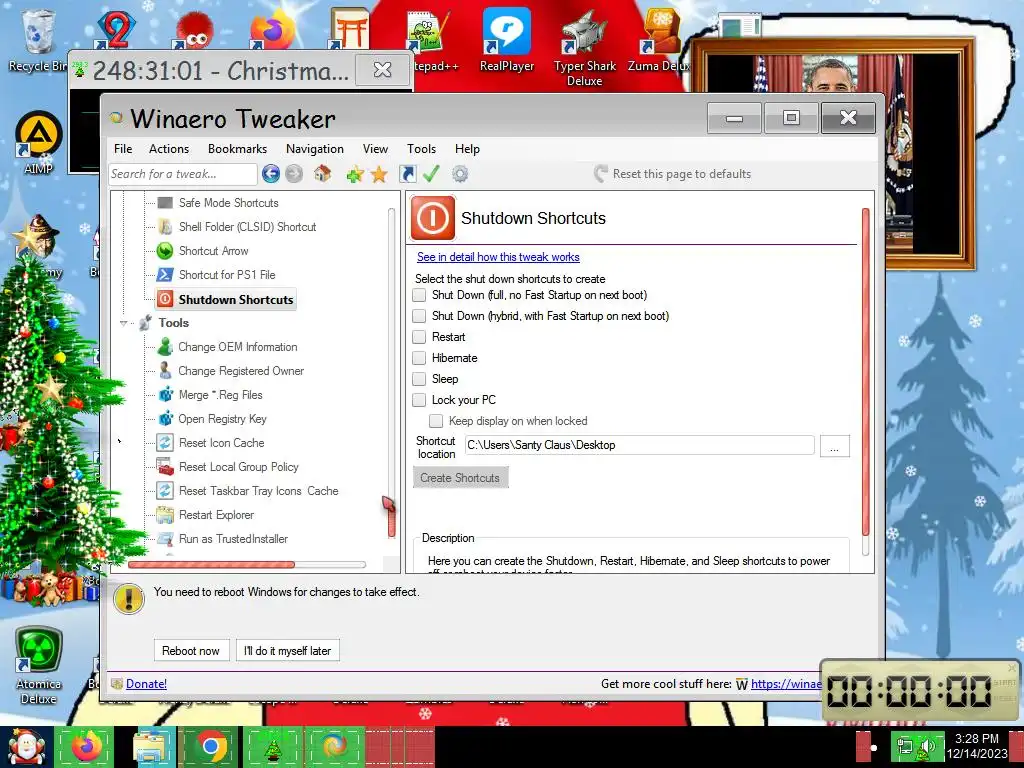Click the shortcut arrow toolbar icon
Viewport: 1024px width, 768px height.
coord(408,174)
